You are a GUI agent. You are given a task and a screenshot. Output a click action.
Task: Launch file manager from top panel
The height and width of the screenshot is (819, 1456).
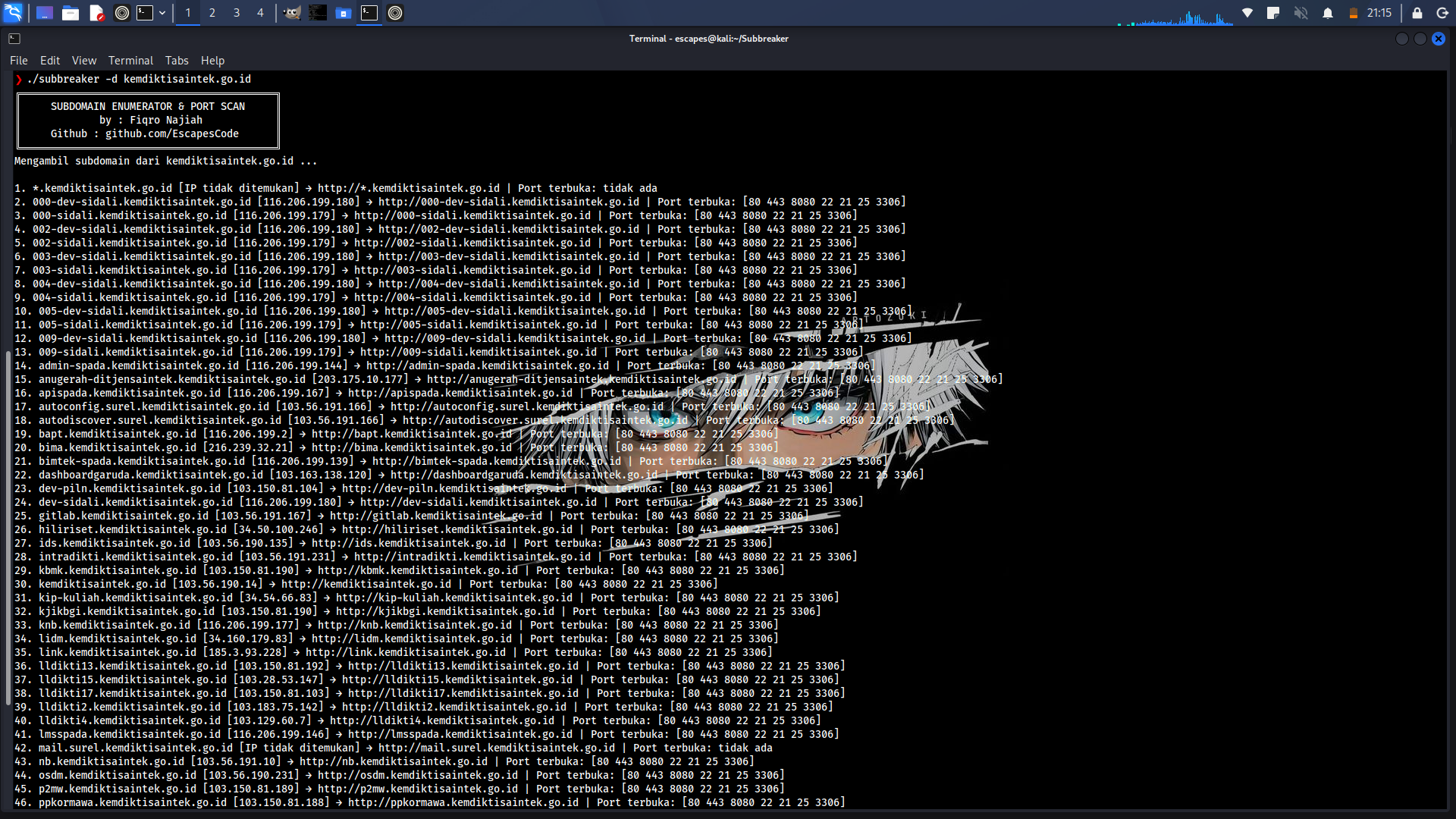(x=71, y=13)
